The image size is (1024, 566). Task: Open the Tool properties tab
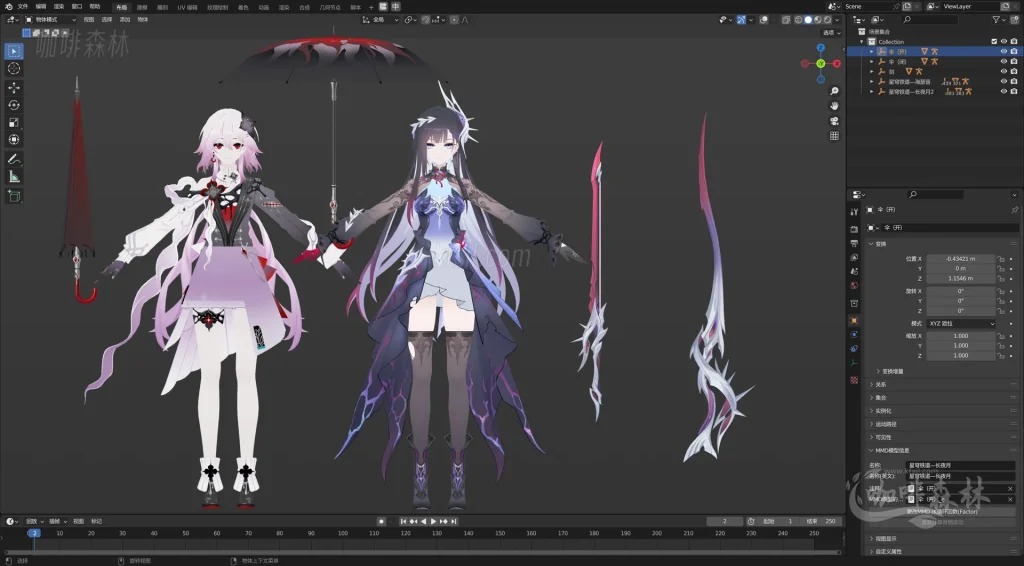[x=854, y=212]
